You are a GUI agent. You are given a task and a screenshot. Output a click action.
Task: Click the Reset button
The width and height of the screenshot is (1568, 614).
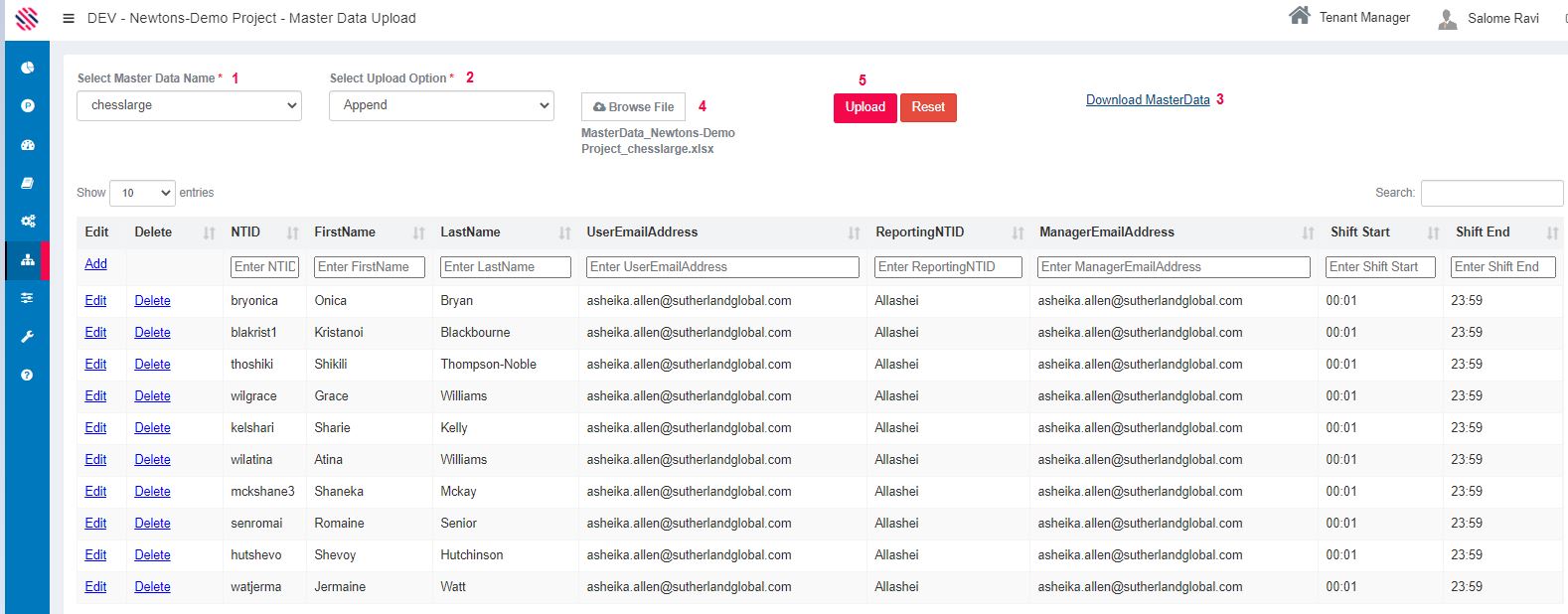[x=928, y=107]
